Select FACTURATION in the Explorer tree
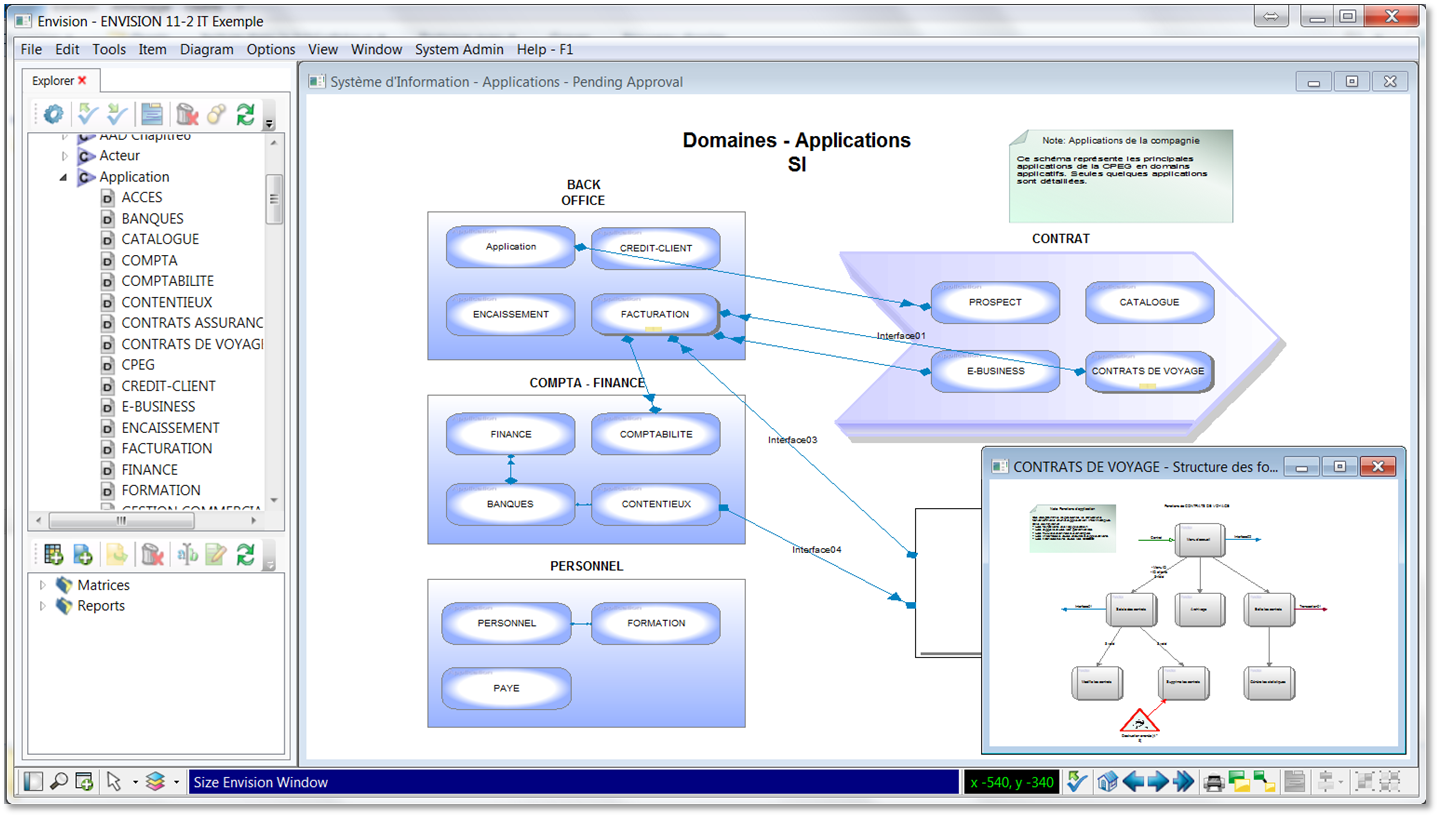This screenshot has height=817, width=1439. tap(166, 448)
